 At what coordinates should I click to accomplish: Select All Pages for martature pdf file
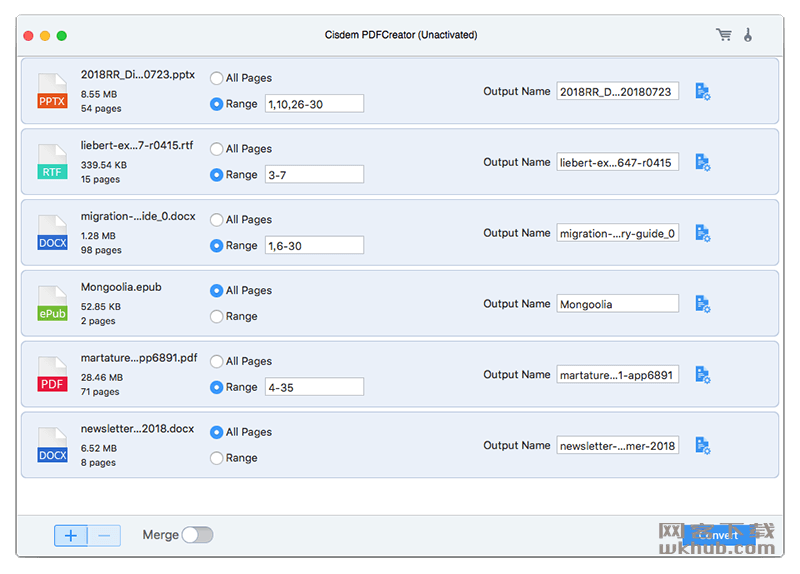[216, 362]
